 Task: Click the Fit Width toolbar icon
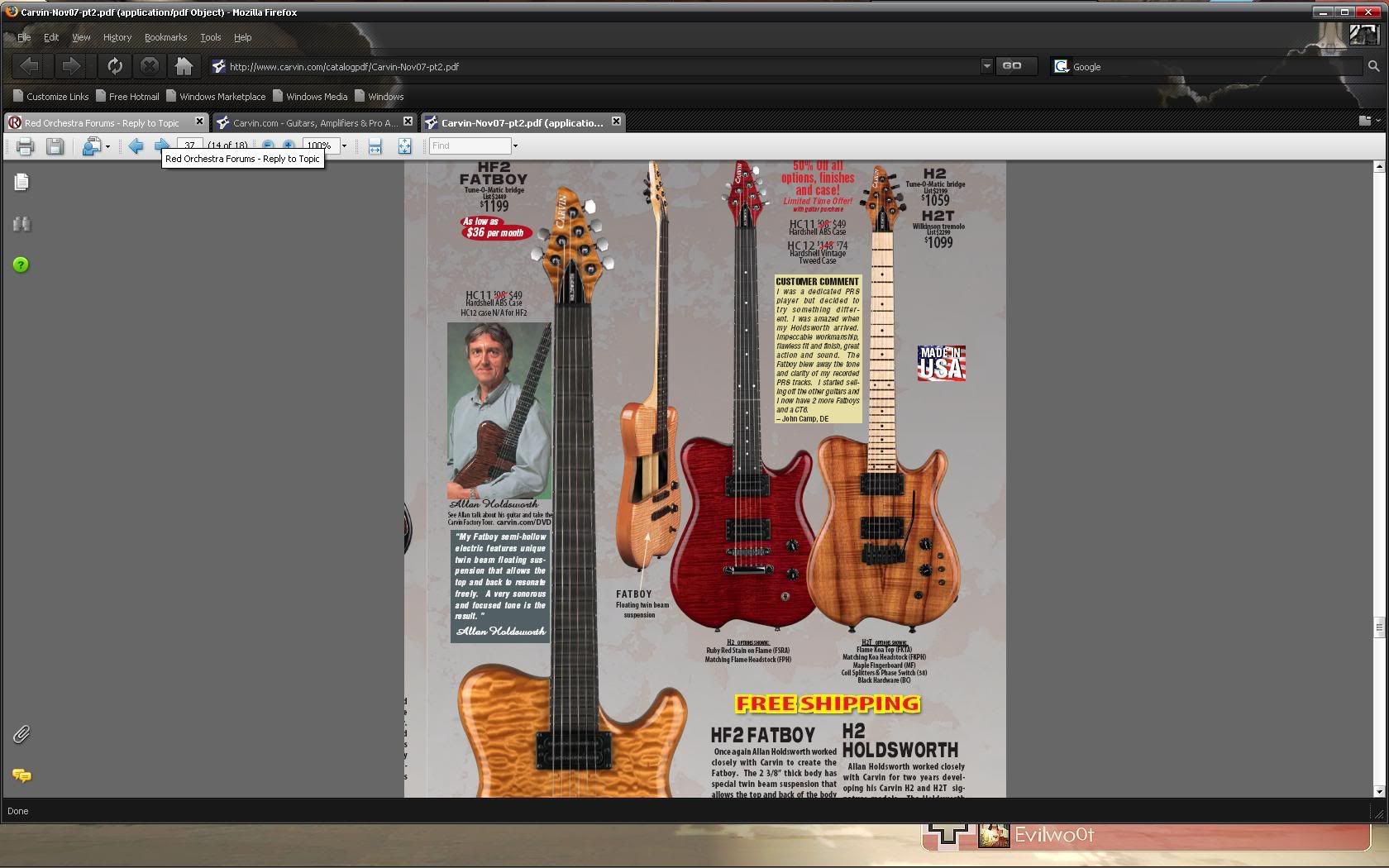tap(375, 146)
